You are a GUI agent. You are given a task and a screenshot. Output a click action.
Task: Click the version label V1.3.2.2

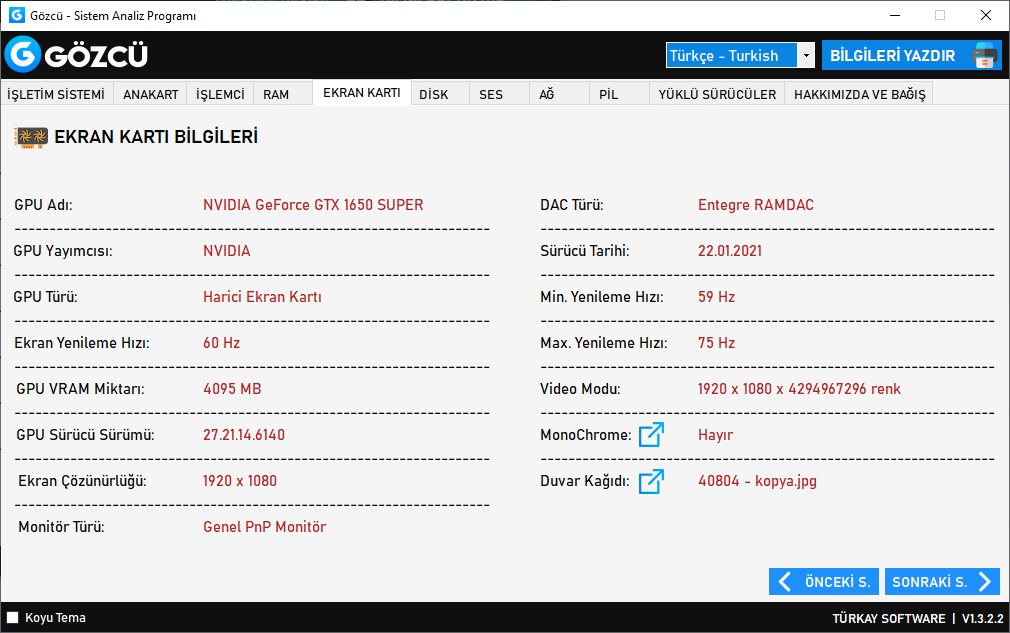pos(982,619)
